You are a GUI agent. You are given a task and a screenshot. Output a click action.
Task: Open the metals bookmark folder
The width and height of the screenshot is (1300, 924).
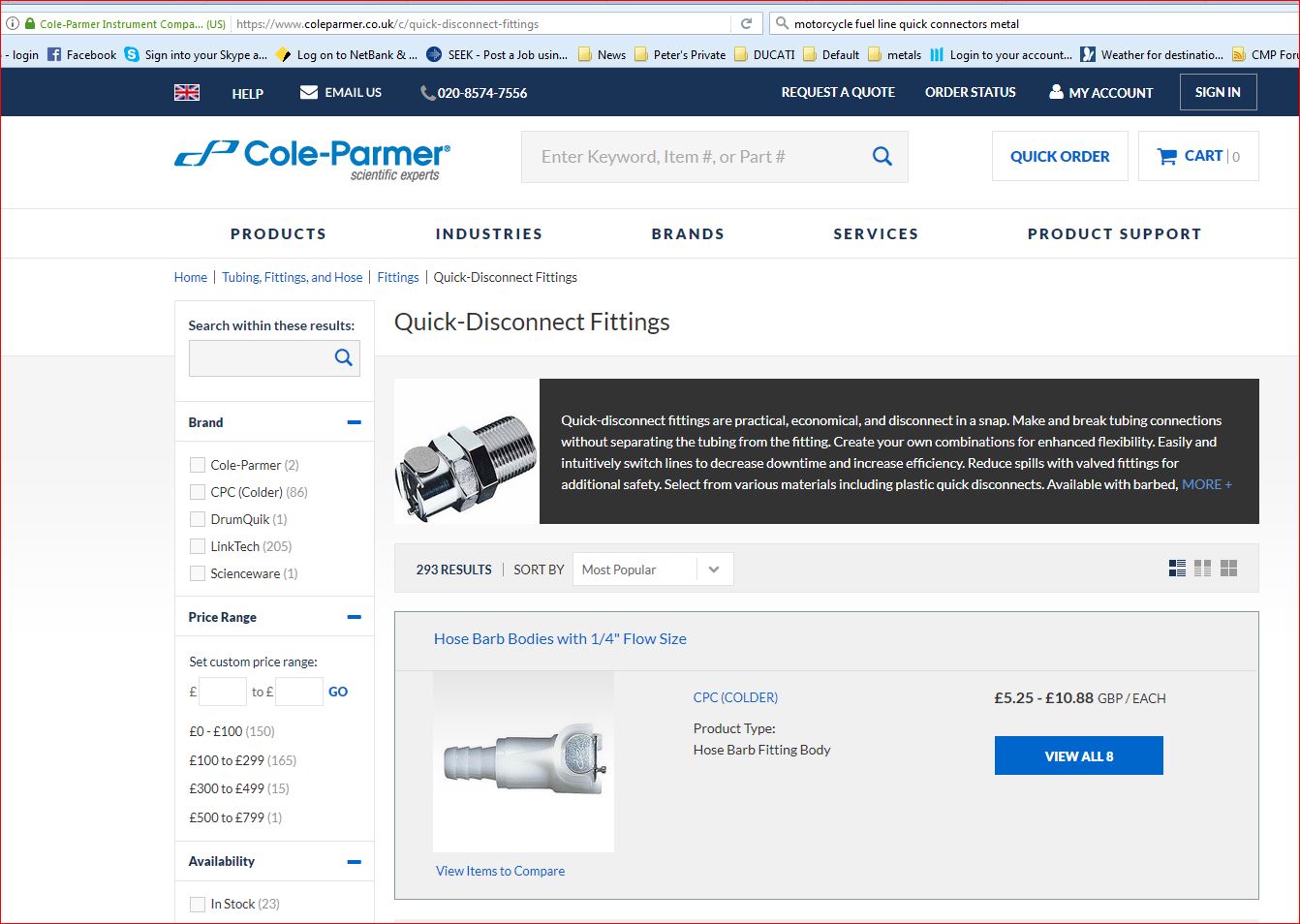894,54
